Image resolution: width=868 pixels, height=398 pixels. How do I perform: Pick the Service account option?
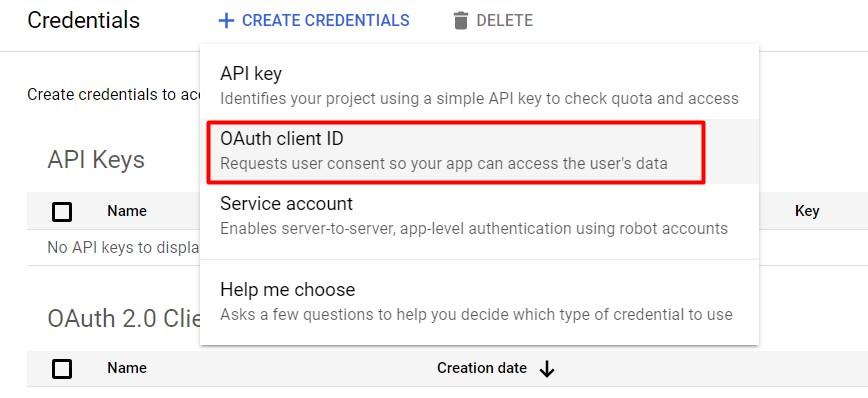[x=479, y=216]
